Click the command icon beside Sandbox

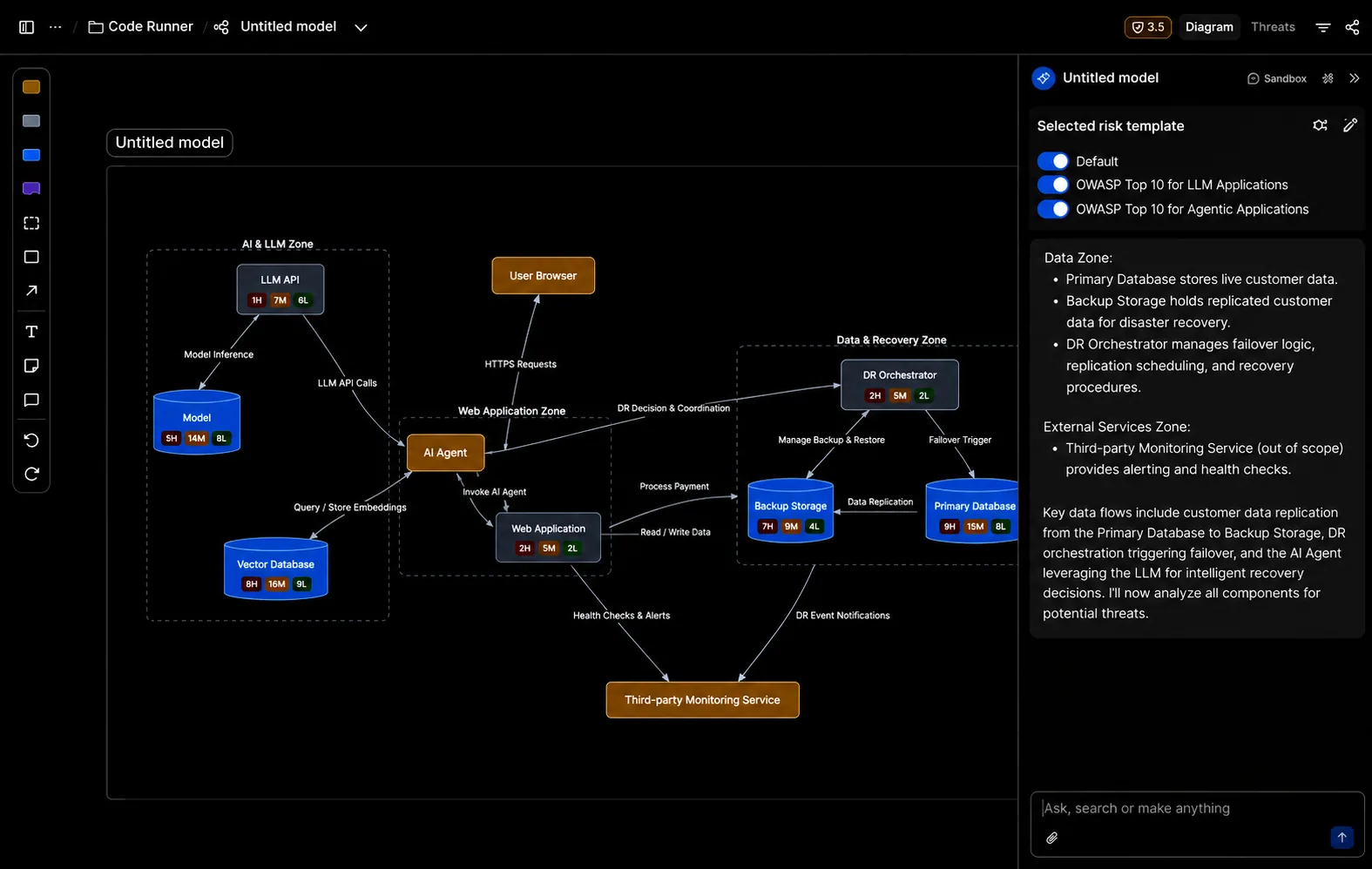tap(1328, 78)
